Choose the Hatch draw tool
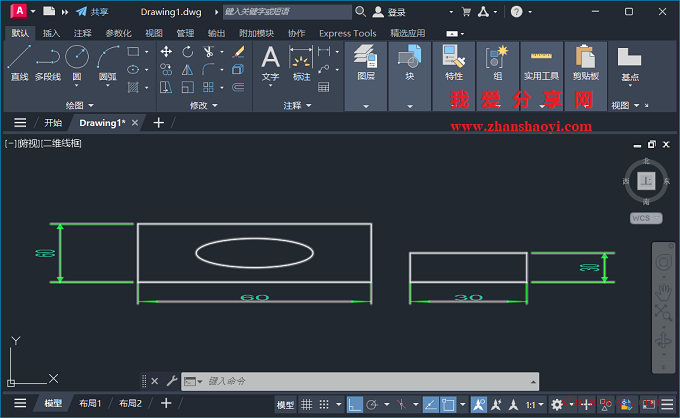 click(x=133, y=87)
